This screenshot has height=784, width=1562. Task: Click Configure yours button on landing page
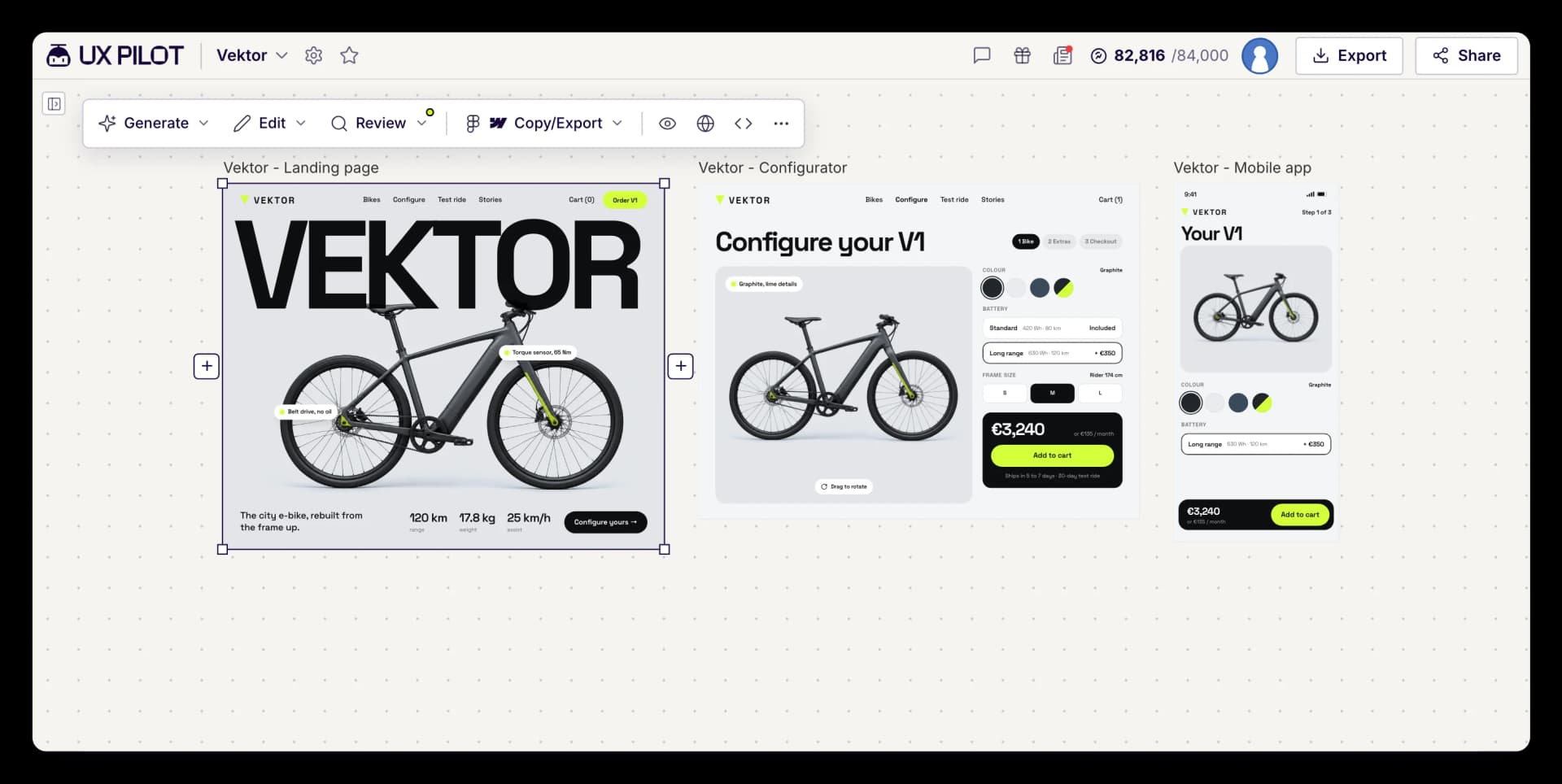(605, 522)
